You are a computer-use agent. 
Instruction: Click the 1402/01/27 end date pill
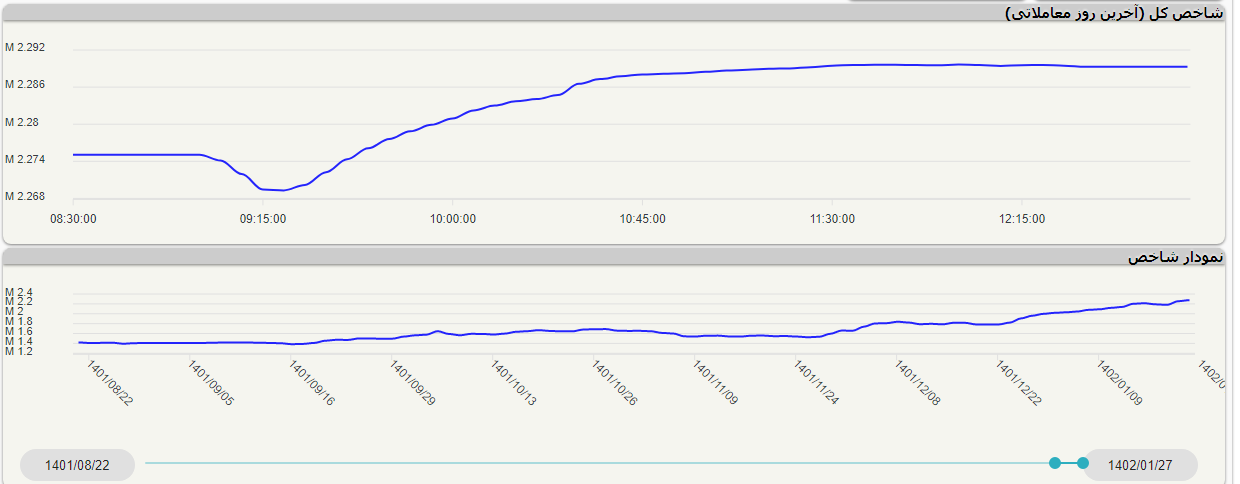(1140, 465)
